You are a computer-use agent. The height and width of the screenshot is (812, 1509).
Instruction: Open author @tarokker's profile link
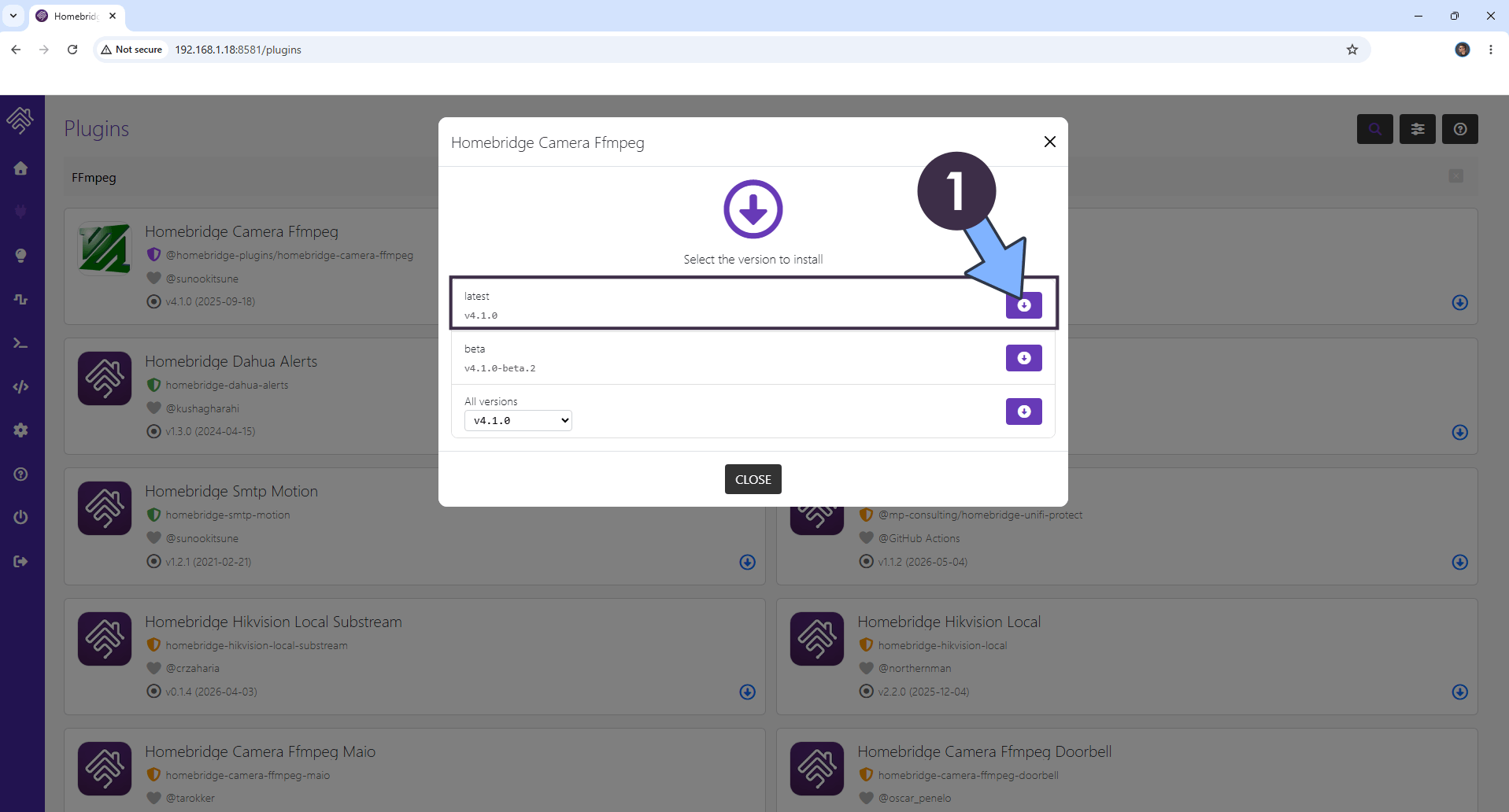(190, 798)
